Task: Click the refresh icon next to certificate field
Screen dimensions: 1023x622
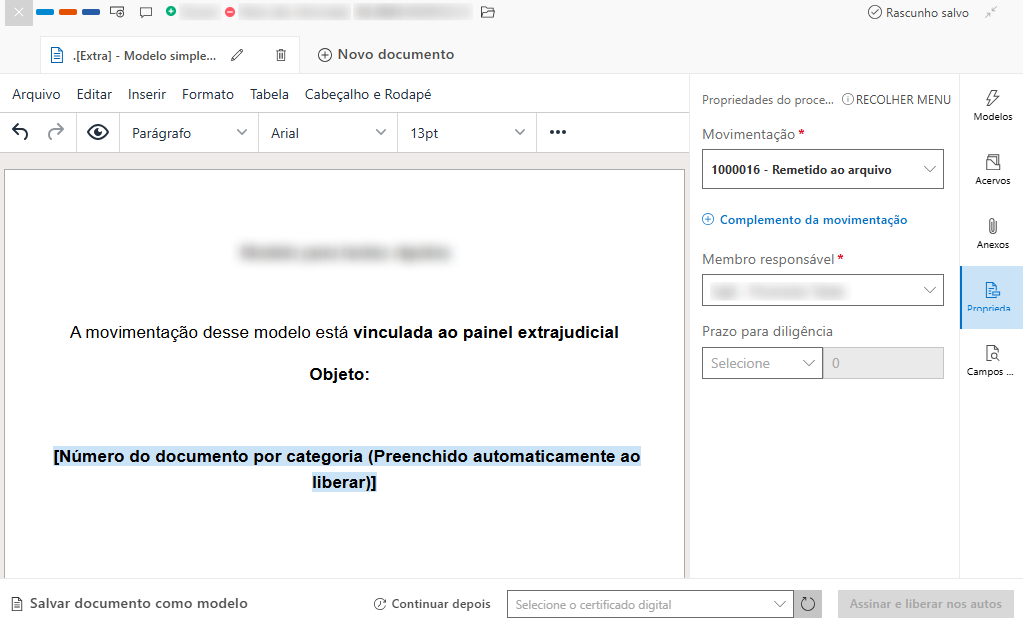Action: pos(807,604)
